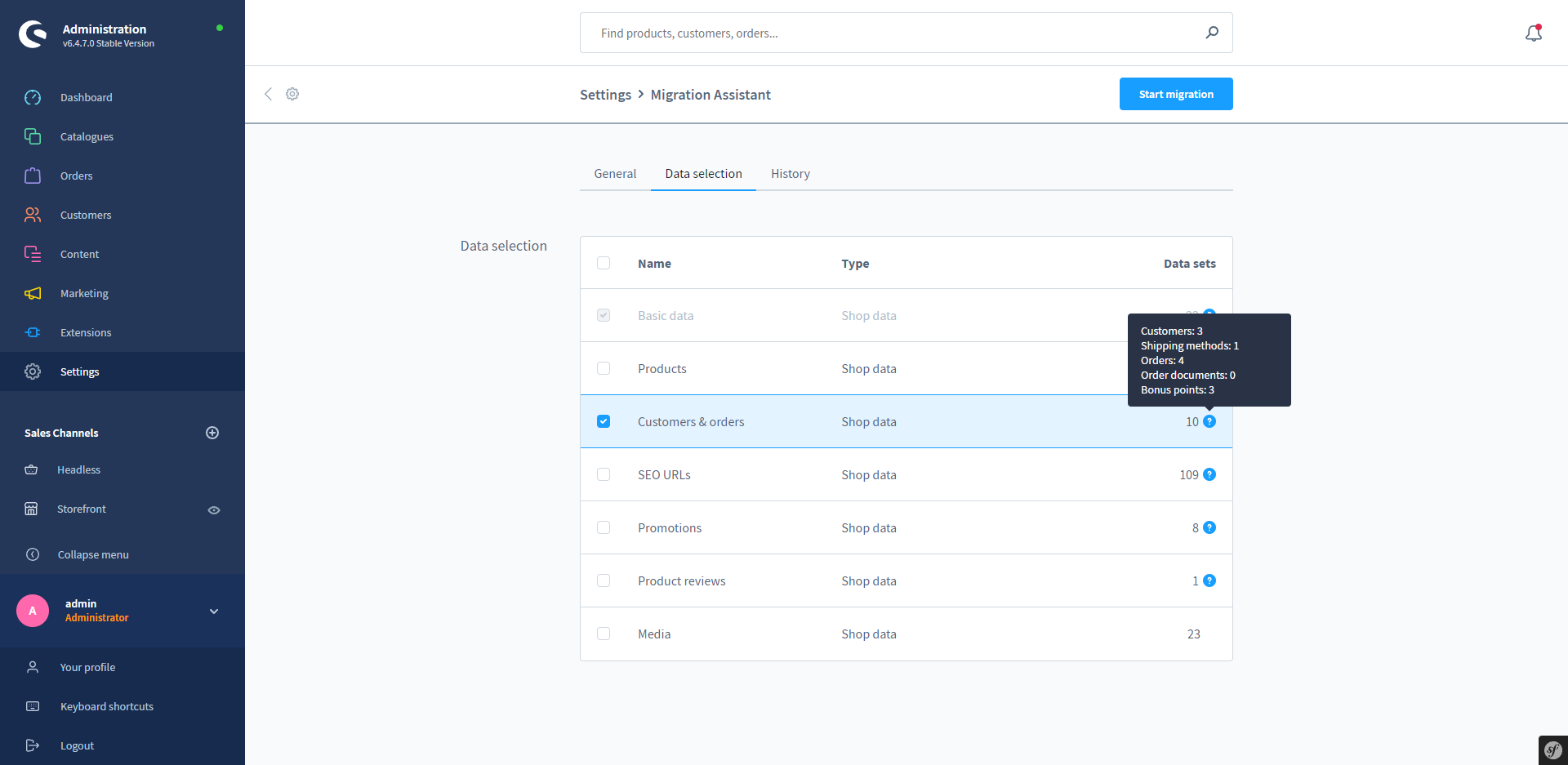The width and height of the screenshot is (1568, 765).
Task: Add a new sales channel plus icon
Action: [x=212, y=433]
